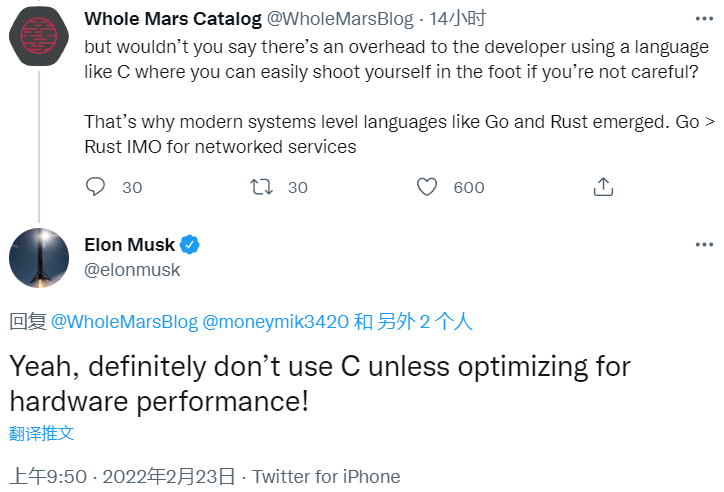
Task: Click 翻译推文 to translate the tweet
Action: click(42, 434)
